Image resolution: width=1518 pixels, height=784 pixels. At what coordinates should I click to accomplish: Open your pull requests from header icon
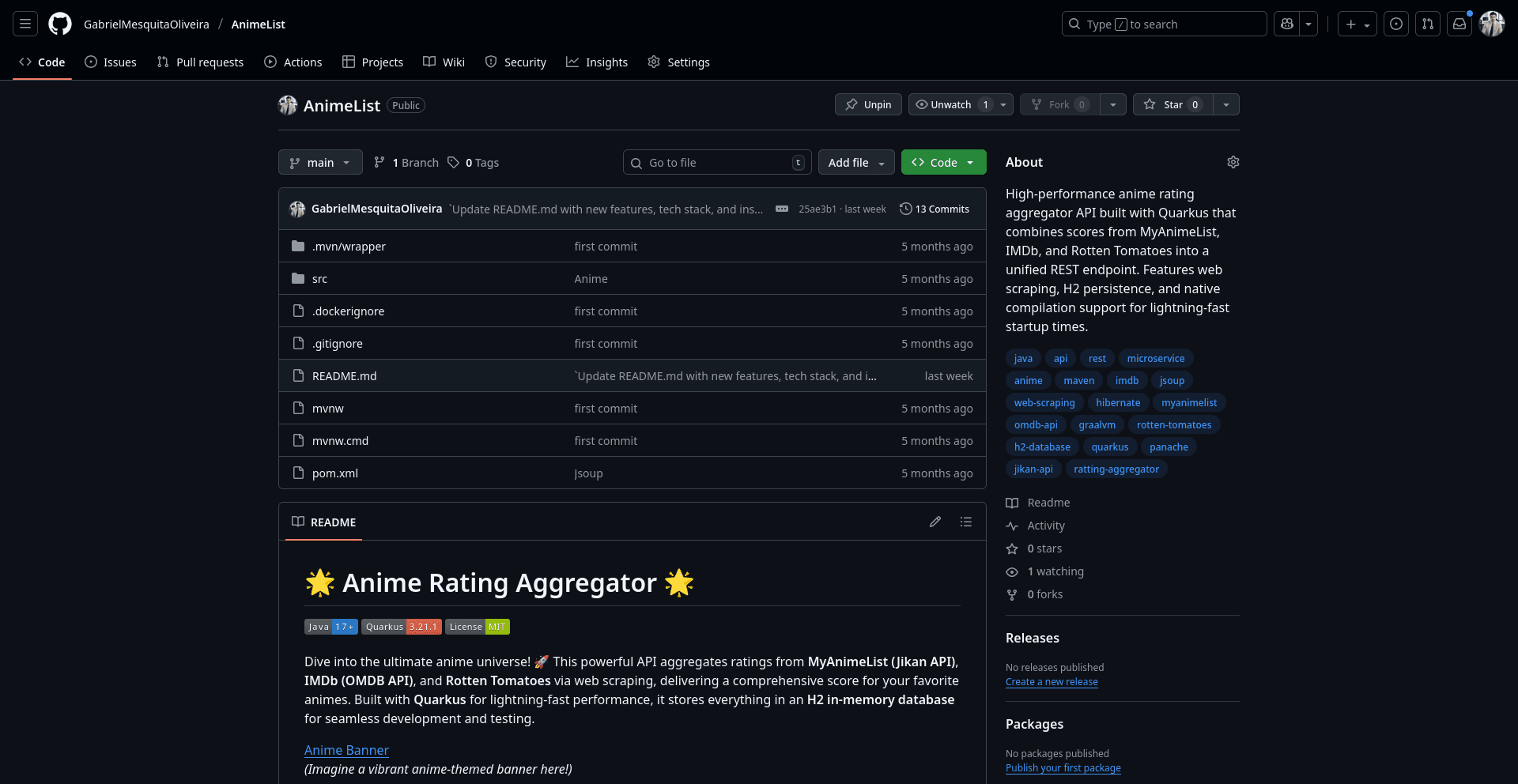tap(1428, 24)
